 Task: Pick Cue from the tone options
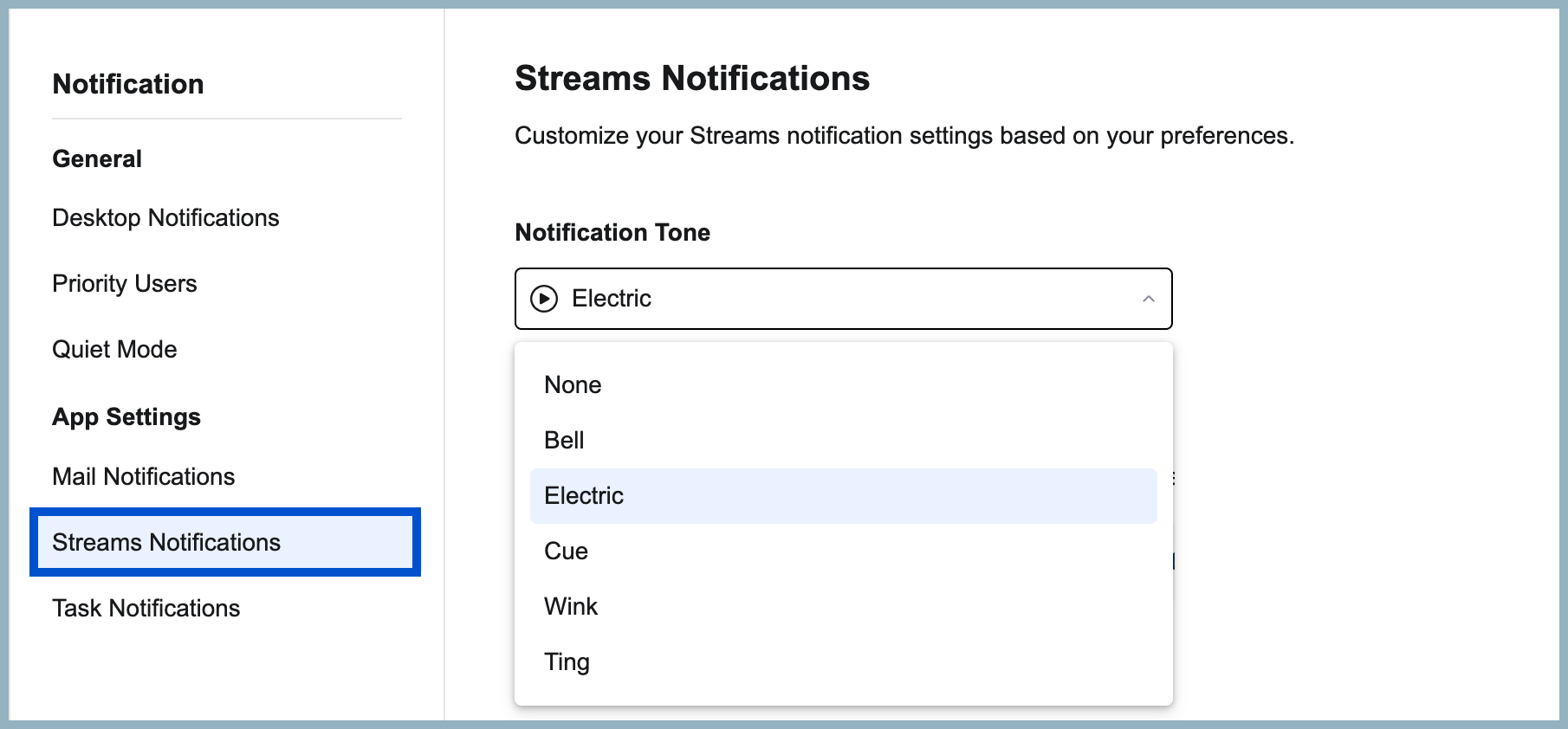(x=565, y=551)
